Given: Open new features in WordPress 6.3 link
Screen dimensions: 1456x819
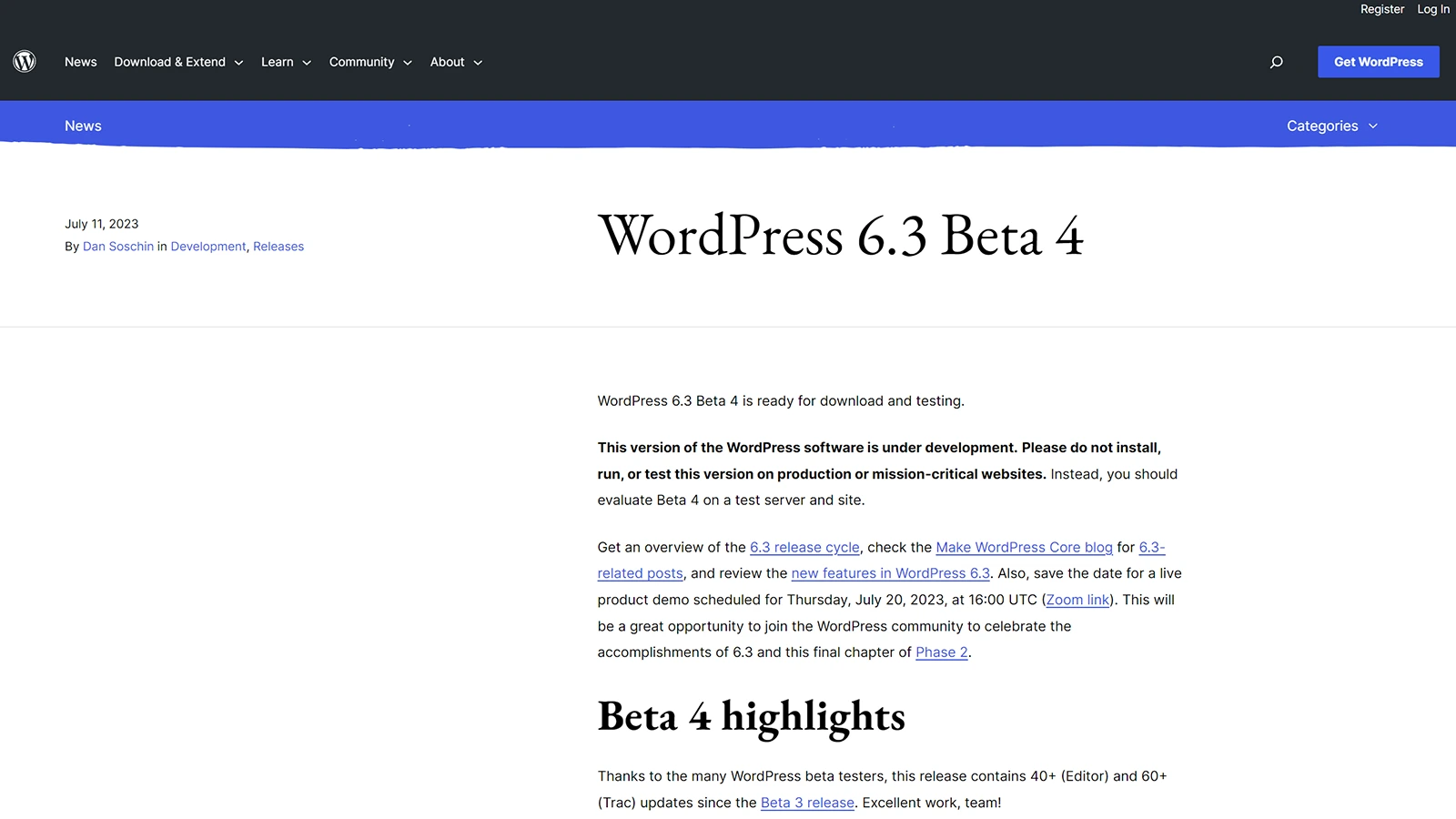Looking at the screenshot, I should [890, 573].
